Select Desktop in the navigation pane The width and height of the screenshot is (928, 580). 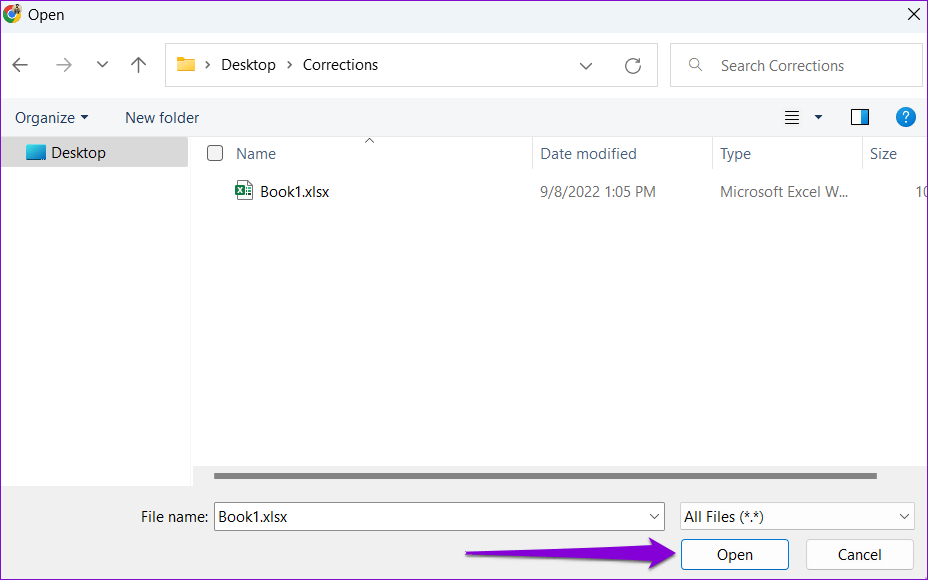point(78,153)
